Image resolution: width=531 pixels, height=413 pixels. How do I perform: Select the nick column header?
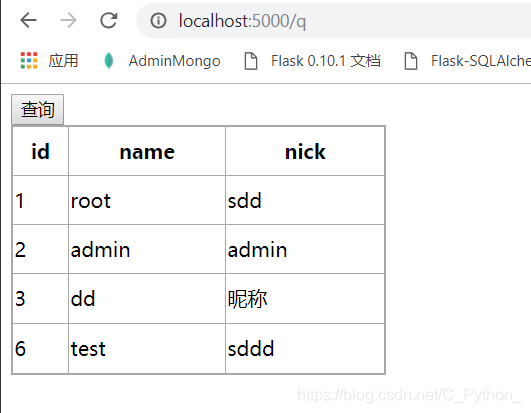point(305,151)
